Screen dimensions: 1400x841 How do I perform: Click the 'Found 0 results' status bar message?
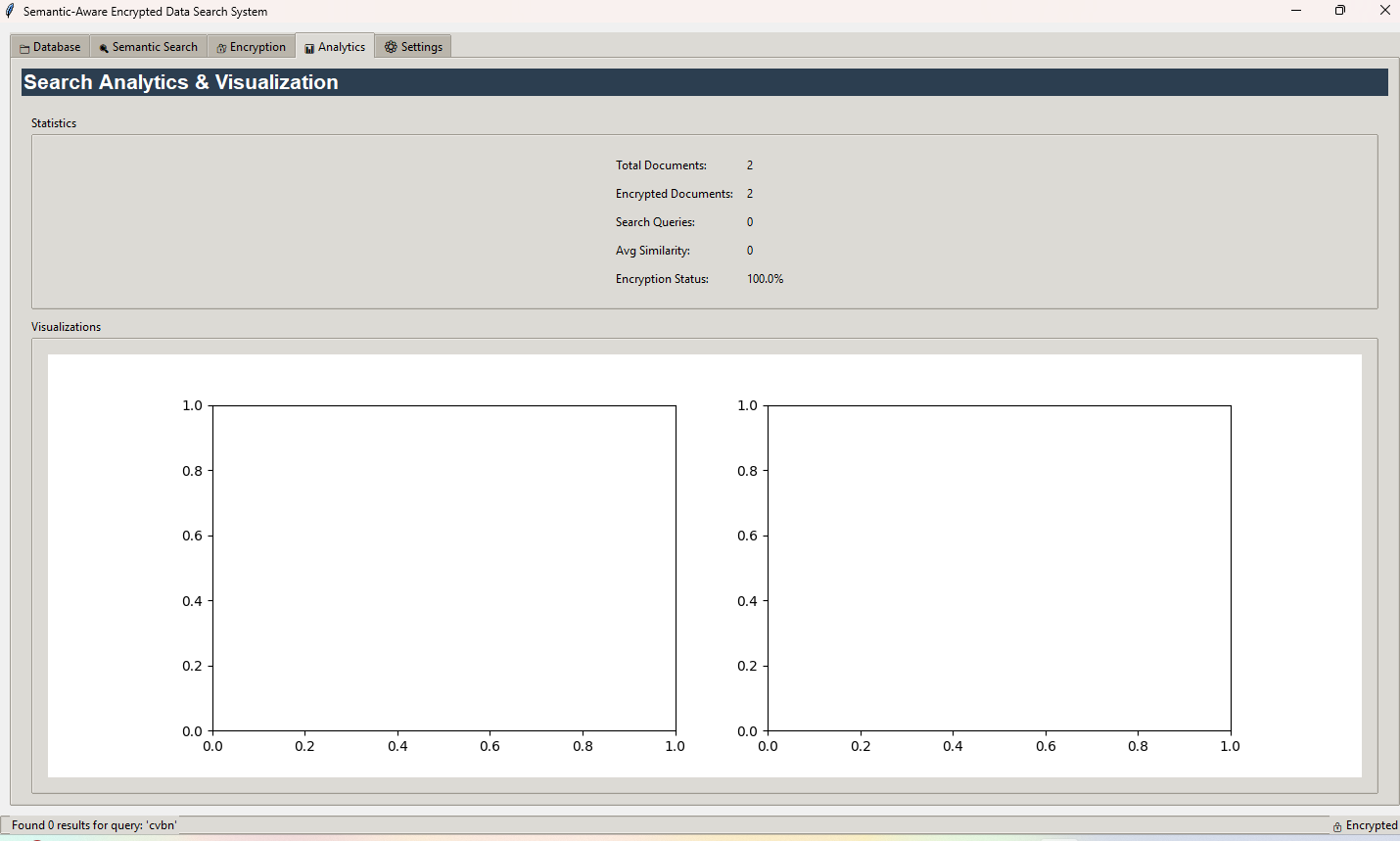point(94,825)
